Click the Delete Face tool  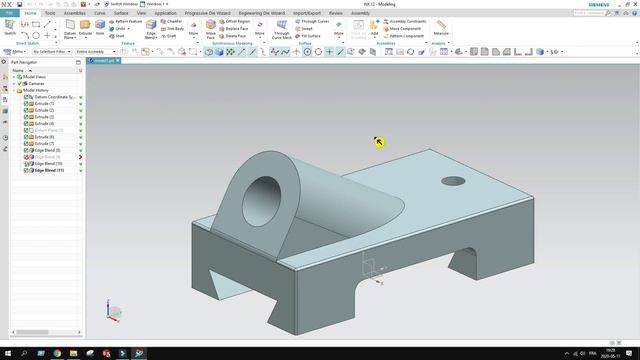233,36
